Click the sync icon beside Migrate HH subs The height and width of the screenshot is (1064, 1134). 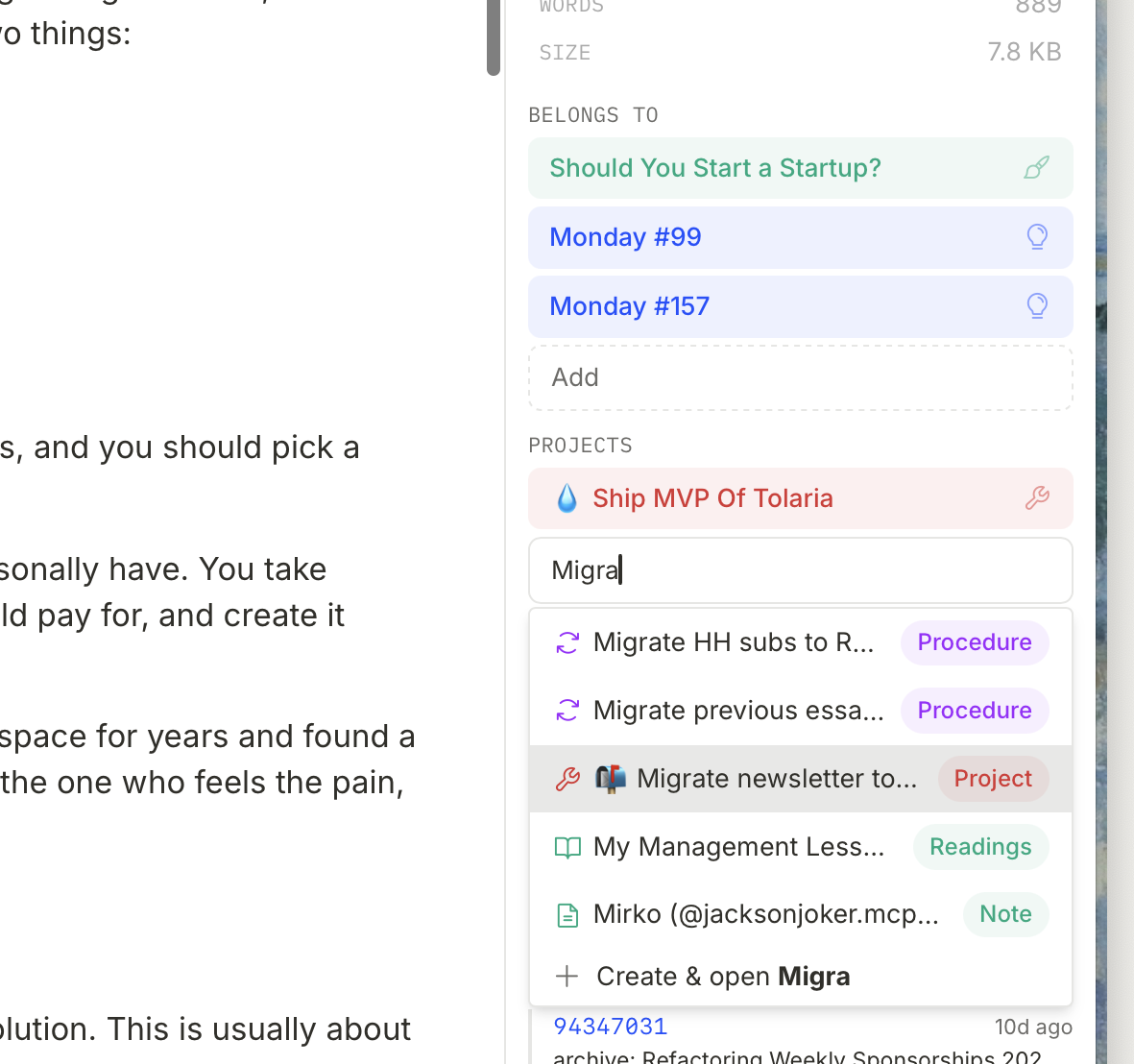[x=567, y=642]
